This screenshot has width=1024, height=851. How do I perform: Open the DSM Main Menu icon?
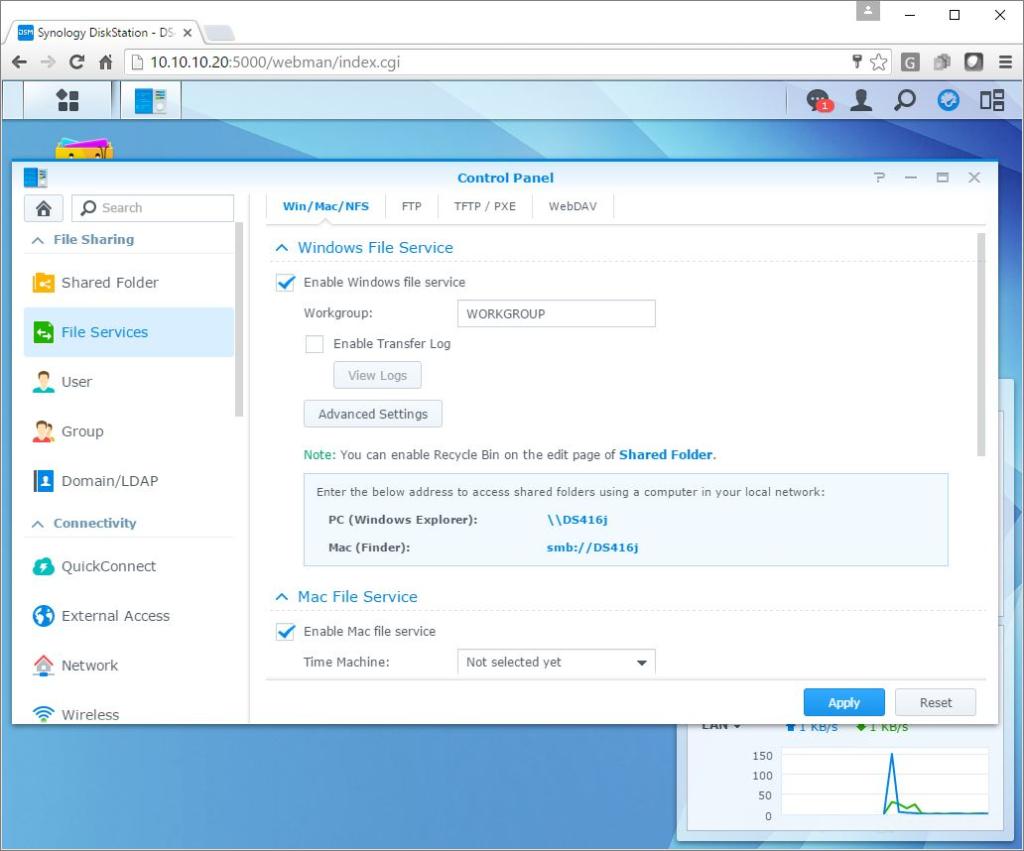point(67,100)
